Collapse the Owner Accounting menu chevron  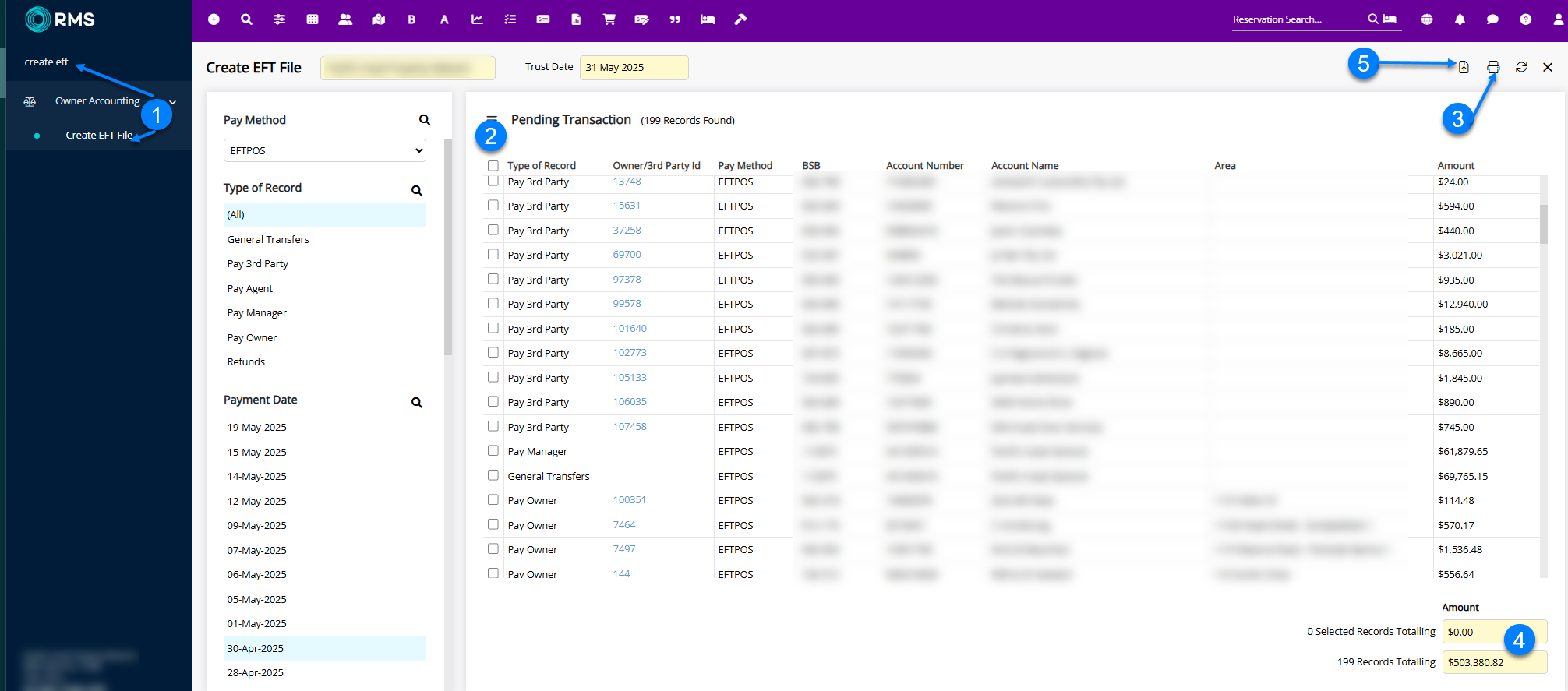pyautogui.click(x=173, y=102)
